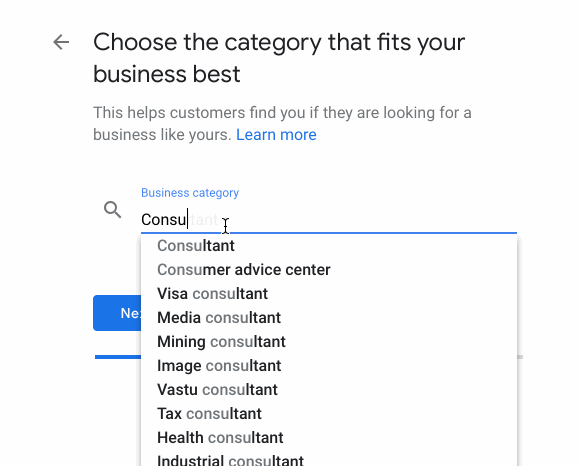Click the Business category label
Viewport: 580px width, 466px height.
click(190, 193)
